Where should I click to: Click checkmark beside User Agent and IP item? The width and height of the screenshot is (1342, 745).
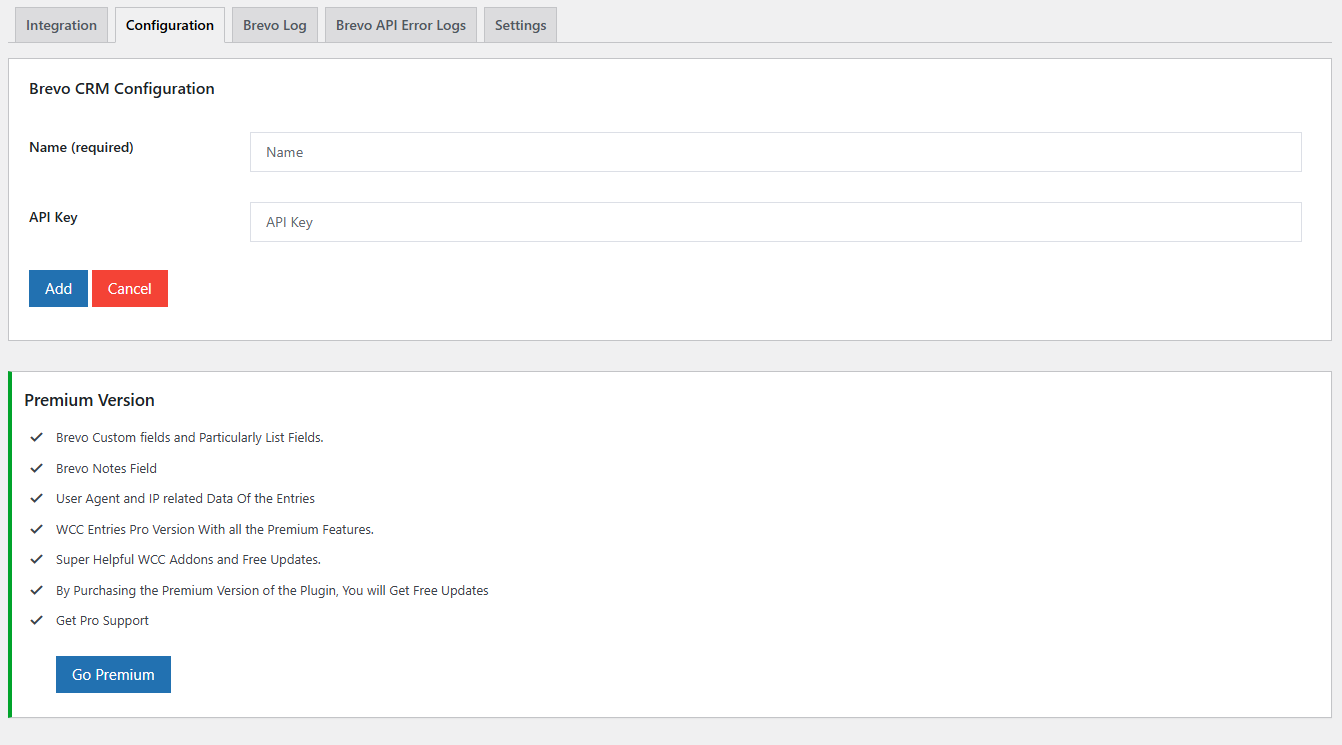pos(37,498)
